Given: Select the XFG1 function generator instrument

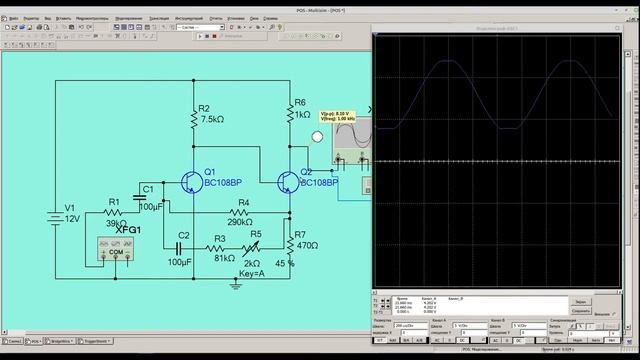Looking at the screenshot, I should pyautogui.click(x=116, y=248).
